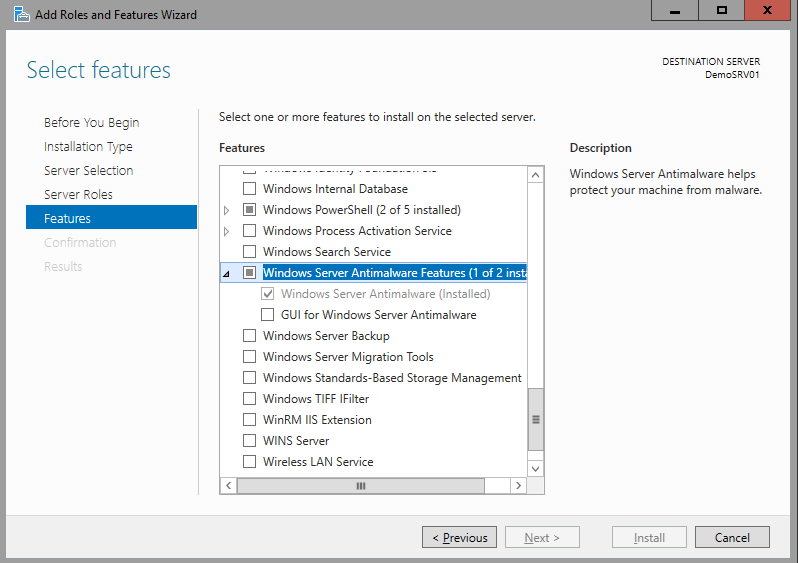
Task: Select GUI for Windows Server Antimalware label
Action: pyautogui.click(x=379, y=315)
